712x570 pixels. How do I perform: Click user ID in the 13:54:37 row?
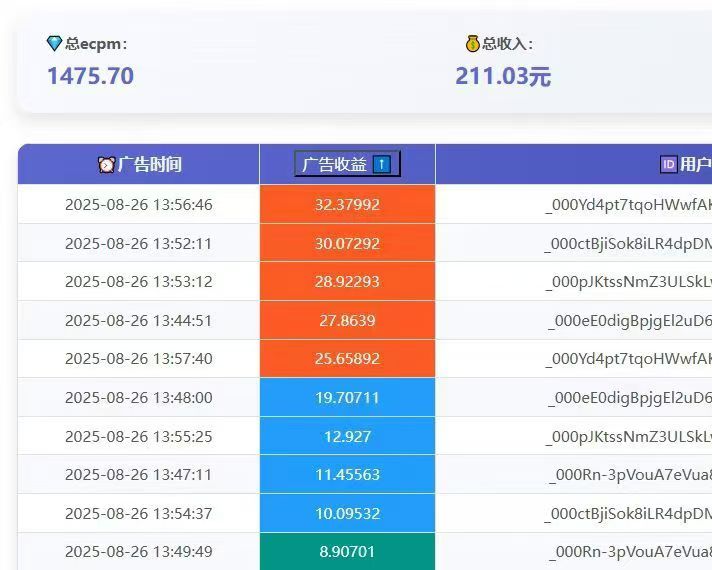[628, 514]
